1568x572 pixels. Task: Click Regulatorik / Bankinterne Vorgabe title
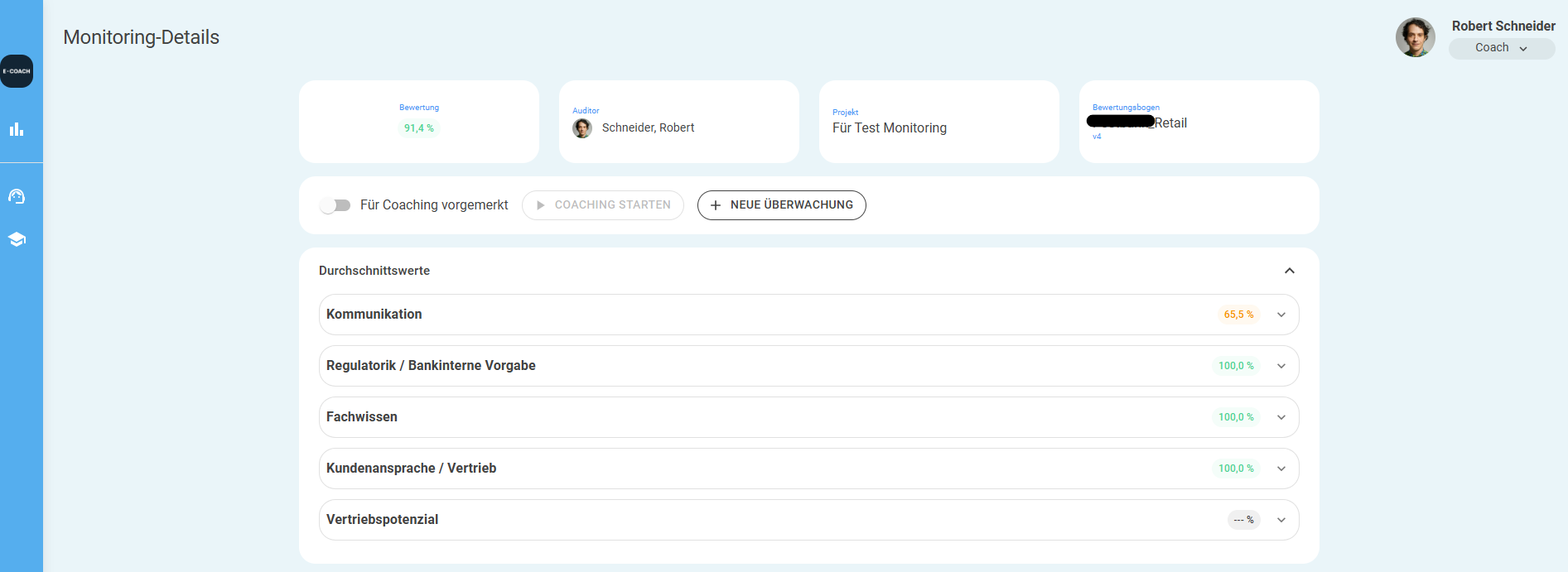(x=431, y=366)
